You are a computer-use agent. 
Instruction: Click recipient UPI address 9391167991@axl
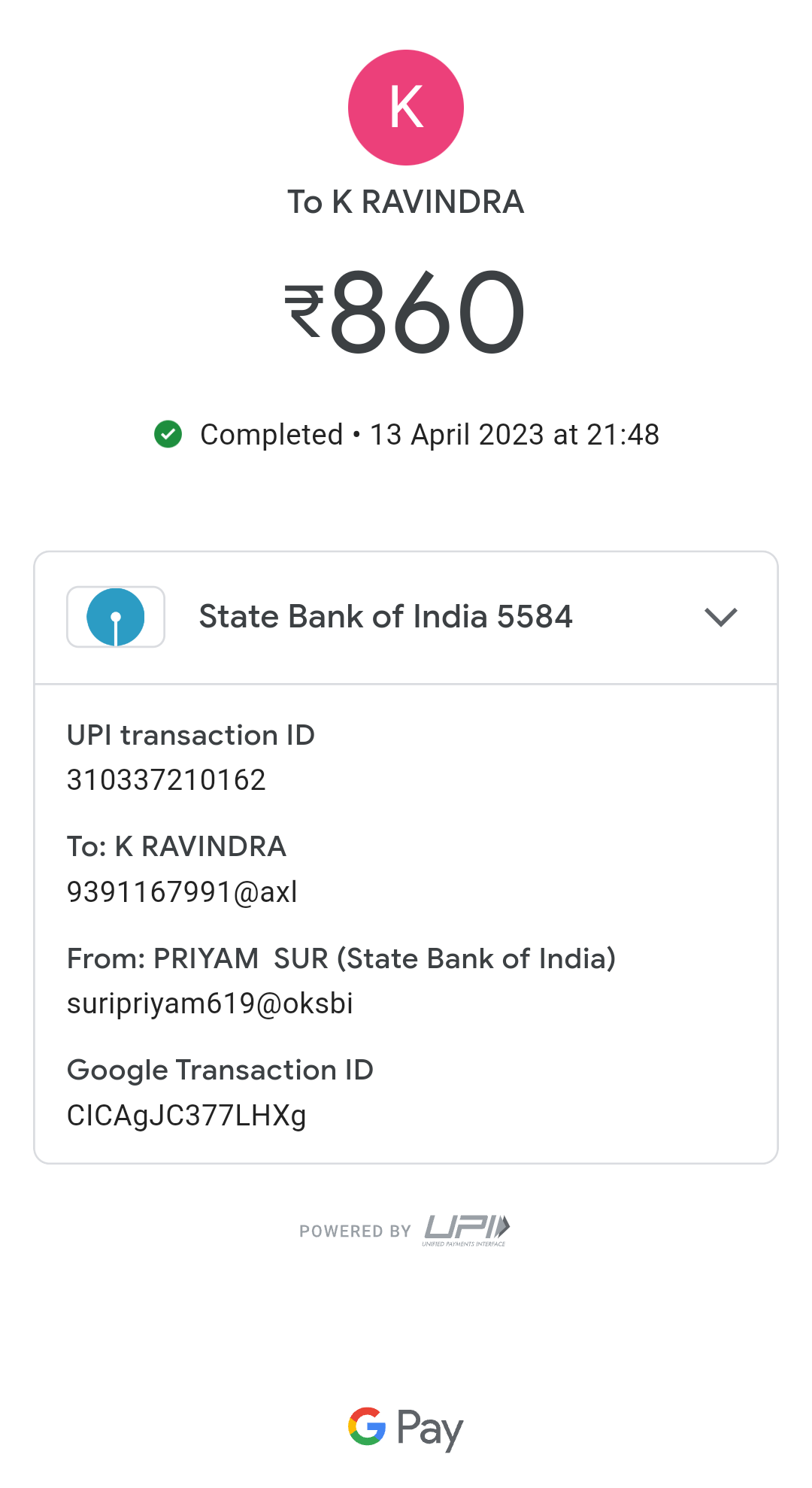(x=182, y=892)
